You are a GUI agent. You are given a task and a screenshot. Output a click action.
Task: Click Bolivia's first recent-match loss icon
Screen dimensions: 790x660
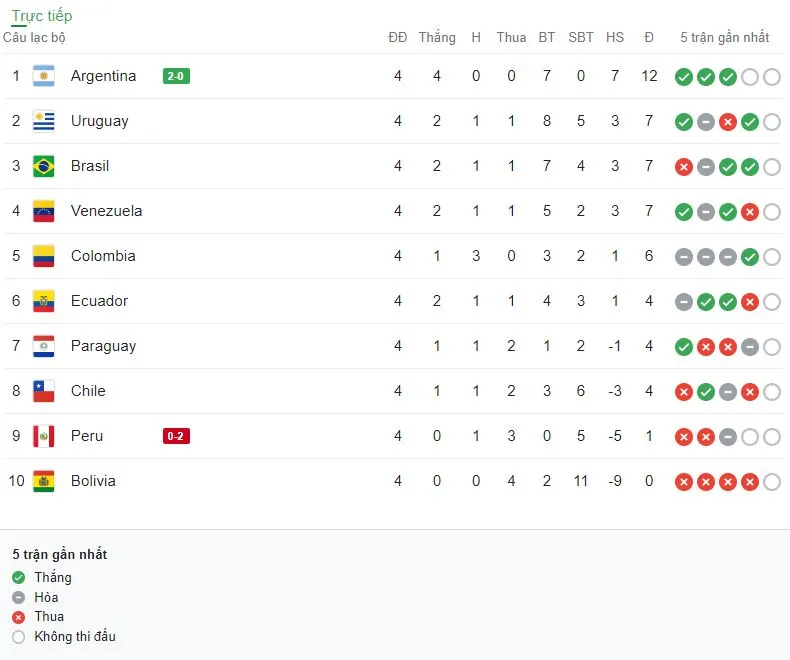coord(684,482)
